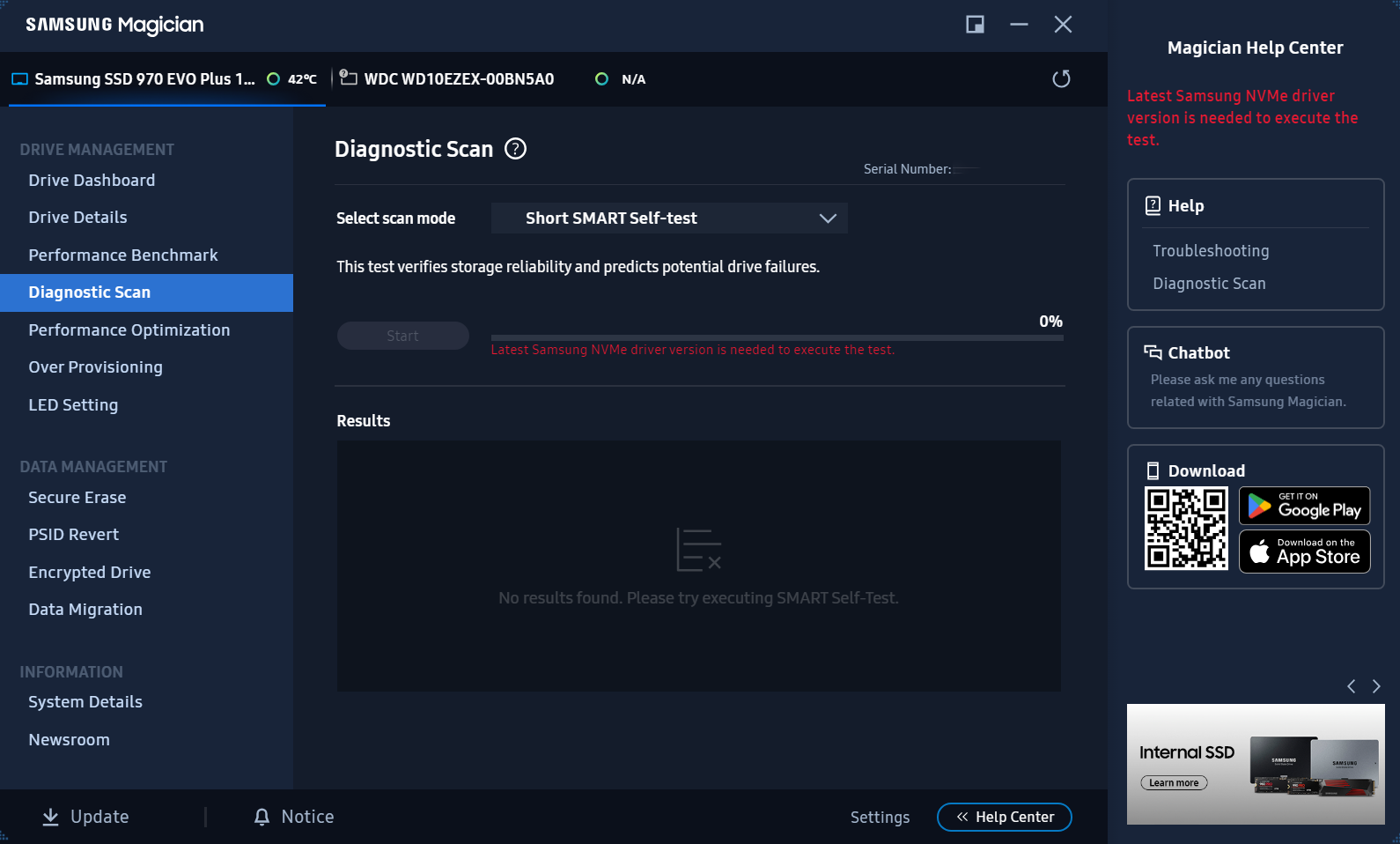Image resolution: width=1400 pixels, height=844 pixels.
Task: Go to Data Migration
Action: click(85, 610)
